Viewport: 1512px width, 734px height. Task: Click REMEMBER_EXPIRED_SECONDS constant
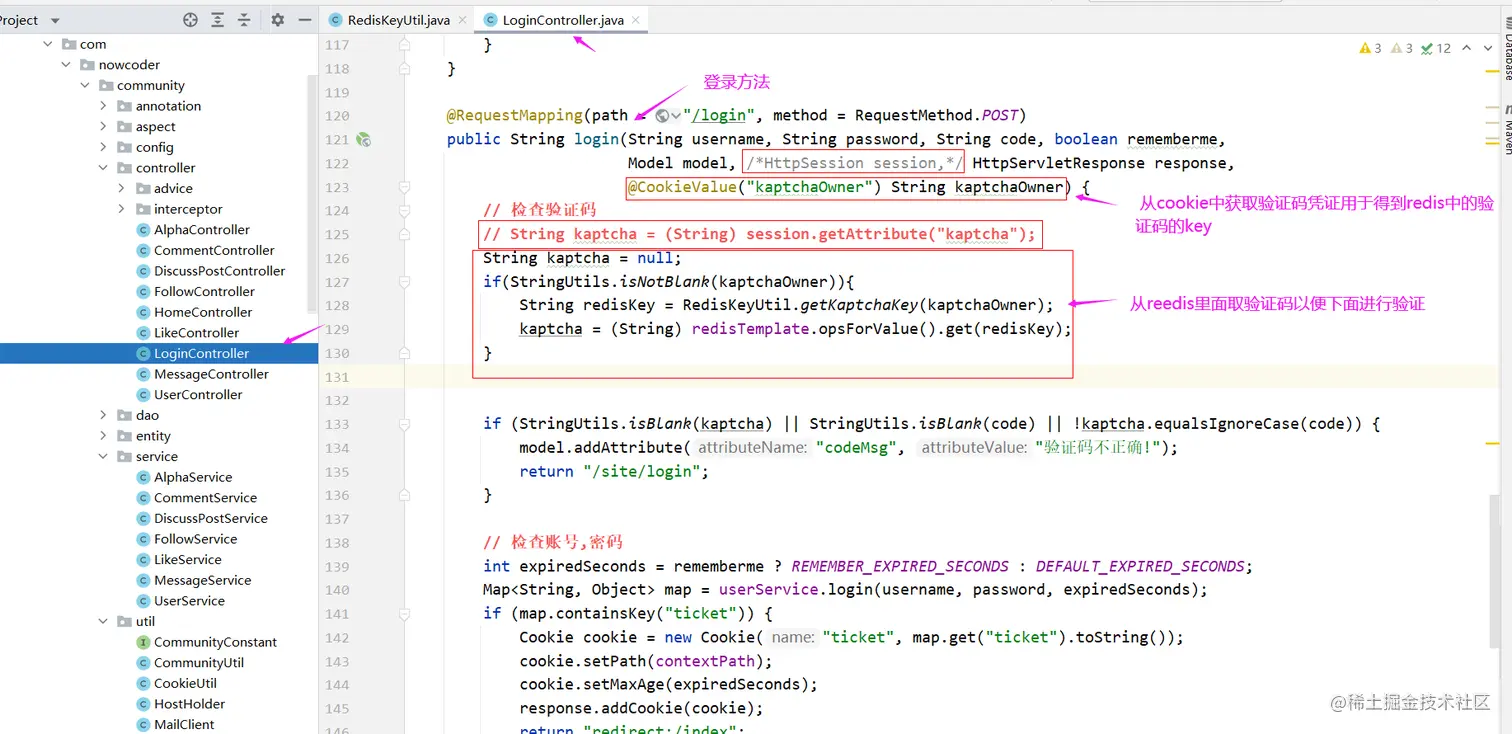coord(900,566)
